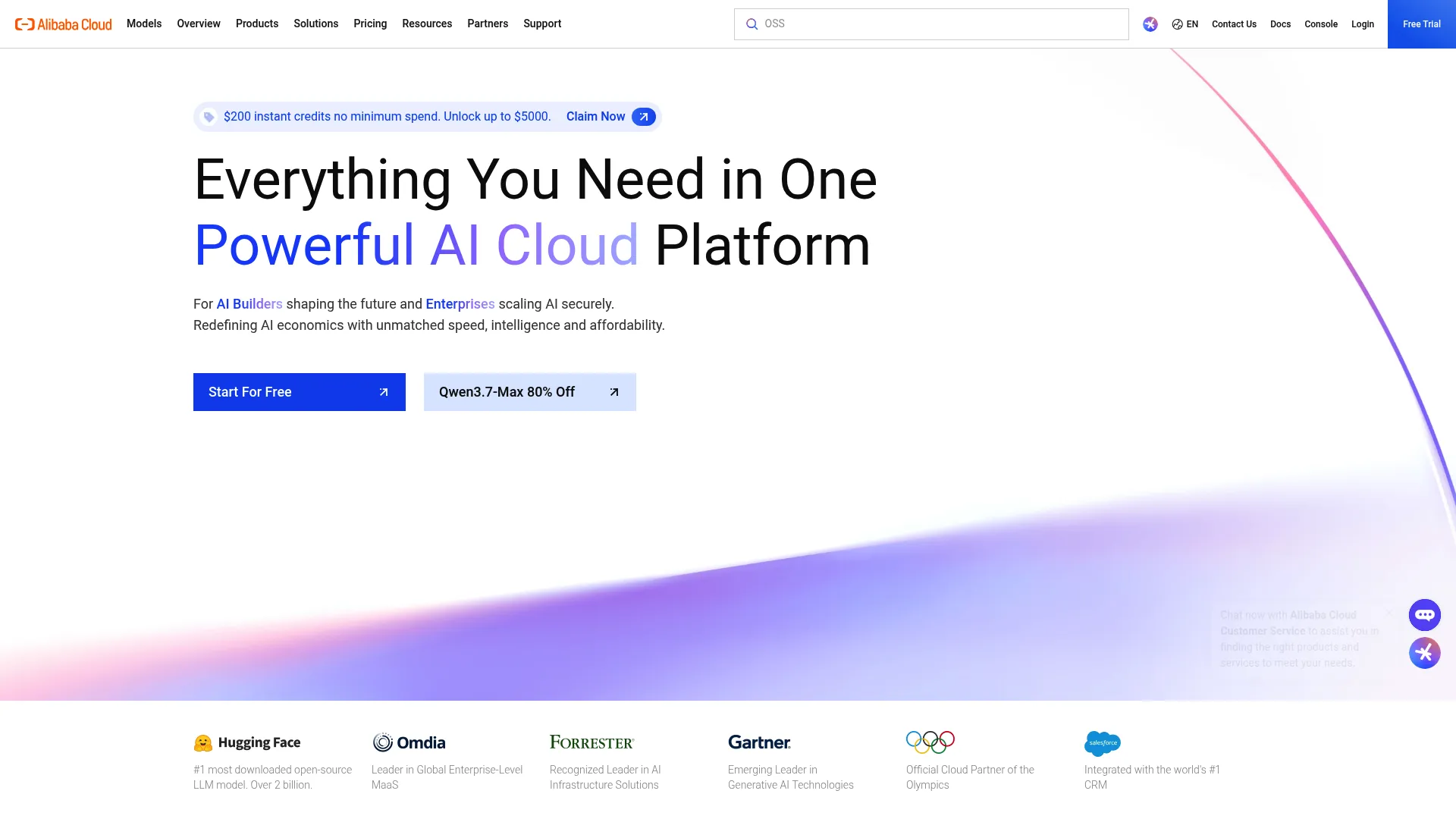This screenshot has height=819, width=1456.
Task: Expand the Products menu
Action: [x=257, y=24]
